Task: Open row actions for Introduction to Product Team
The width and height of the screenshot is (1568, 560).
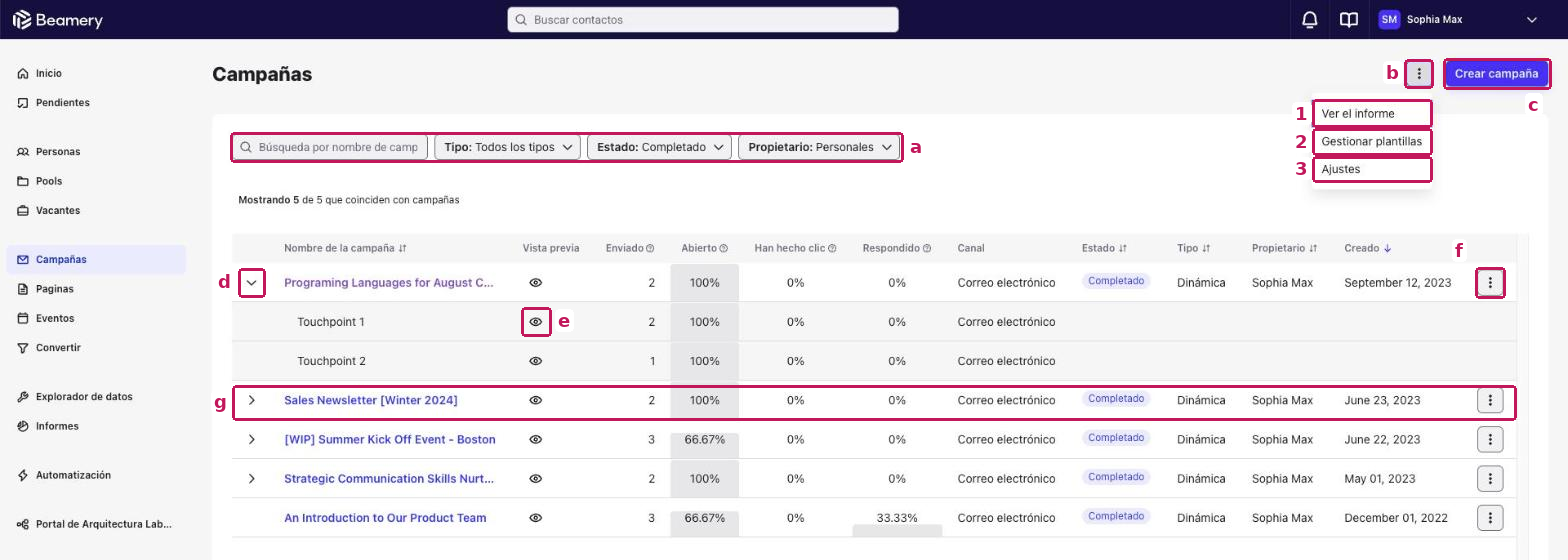Action: pos(1490,518)
